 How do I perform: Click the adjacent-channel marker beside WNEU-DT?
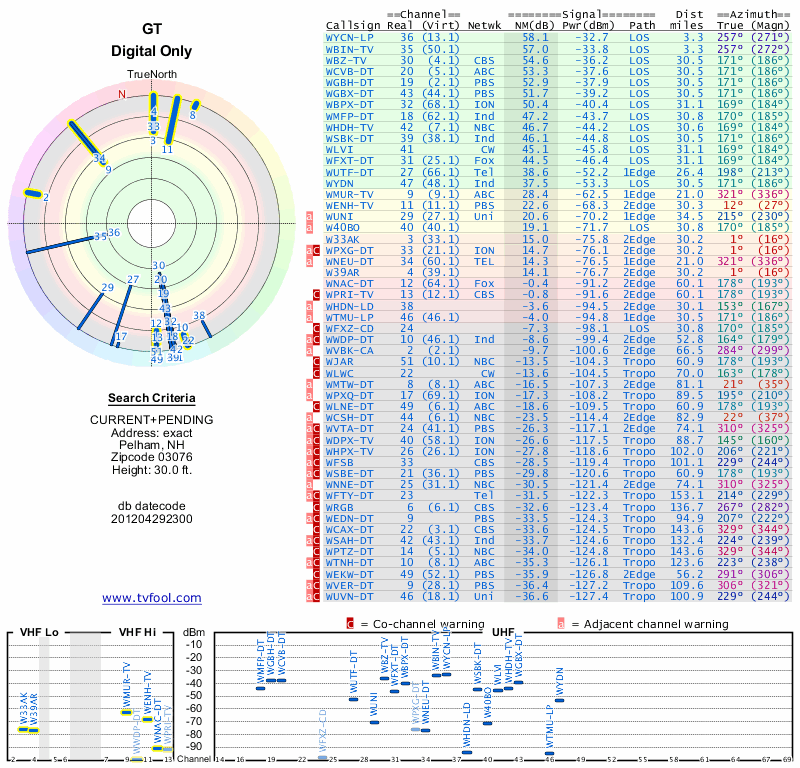coord(309,262)
